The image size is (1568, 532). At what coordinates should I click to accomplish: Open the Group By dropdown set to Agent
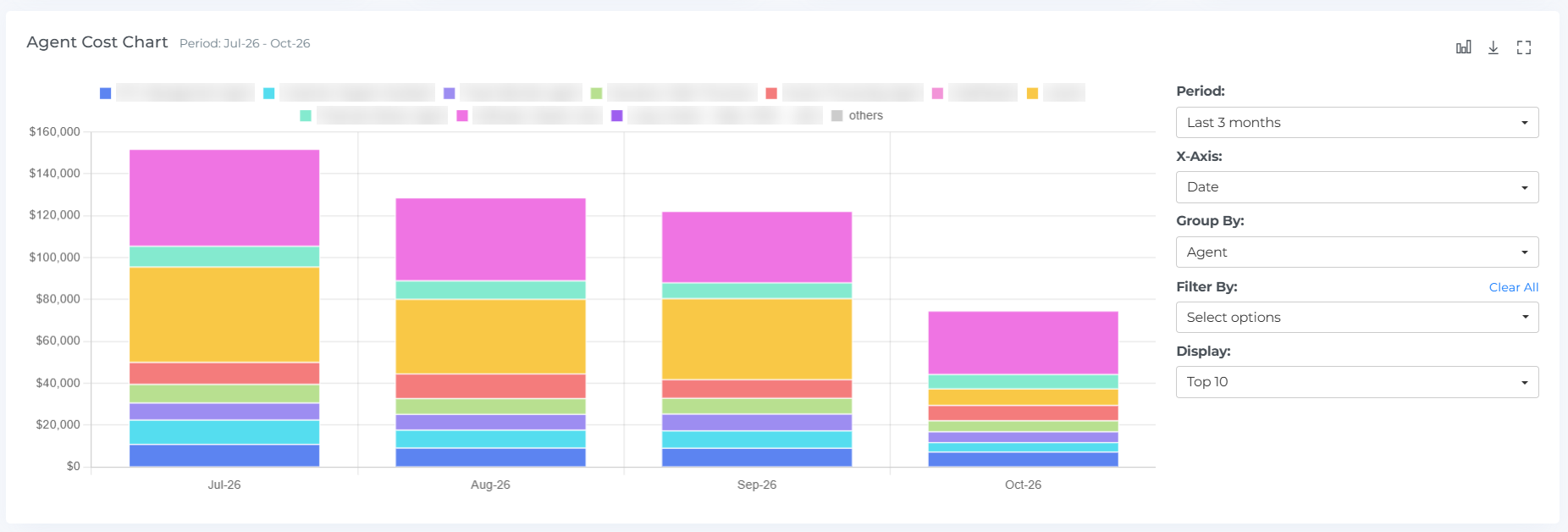pos(1357,252)
